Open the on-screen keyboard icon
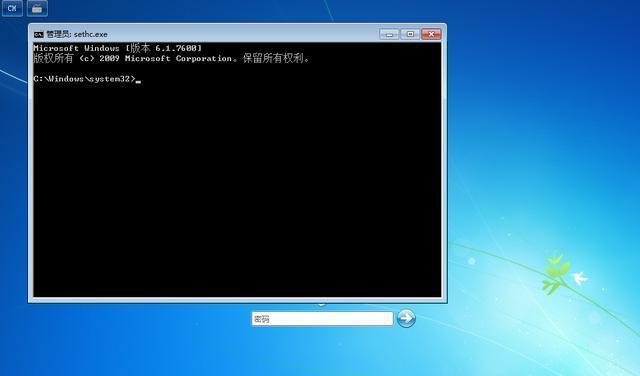 click(37, 8)
